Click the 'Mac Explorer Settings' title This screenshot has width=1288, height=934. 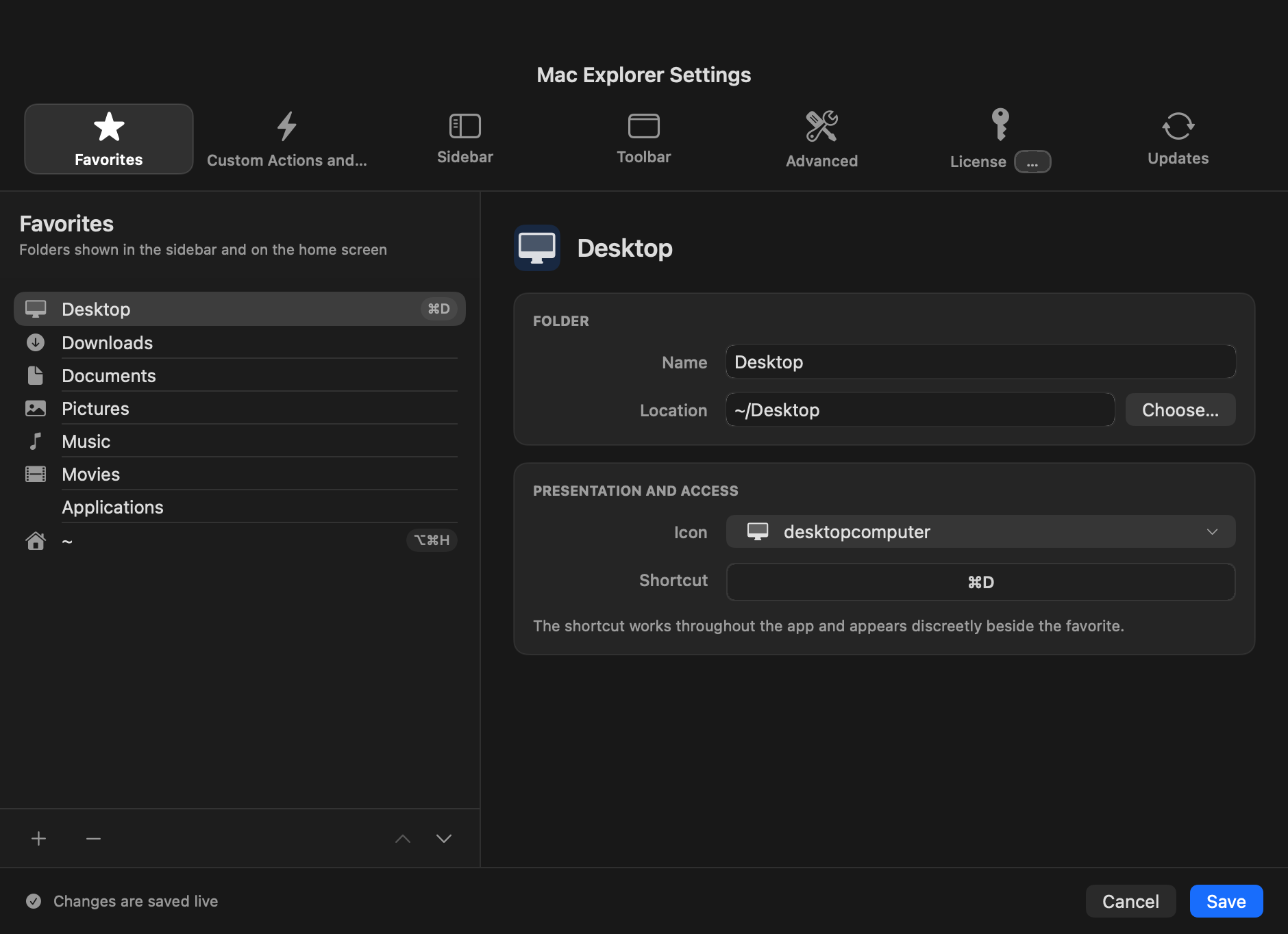tap(644, 75)
